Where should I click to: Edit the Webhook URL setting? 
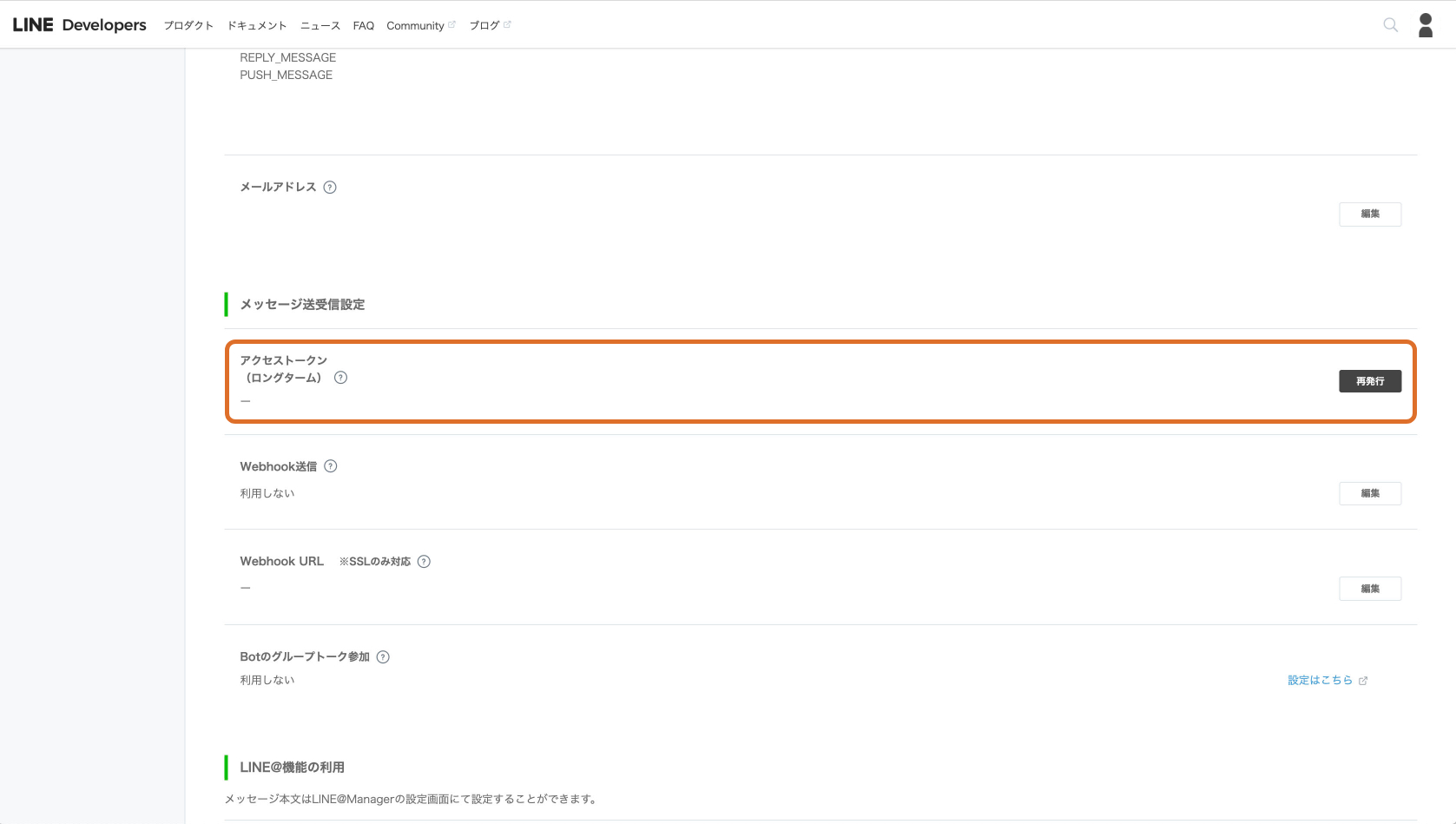pyautogui.click(x=1370, y=589)
